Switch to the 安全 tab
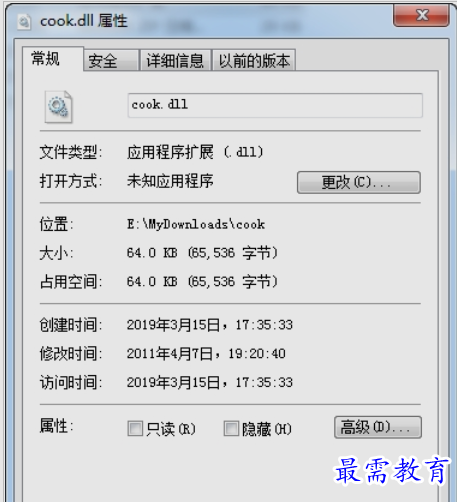457x502 pixels. coord(111,61)
